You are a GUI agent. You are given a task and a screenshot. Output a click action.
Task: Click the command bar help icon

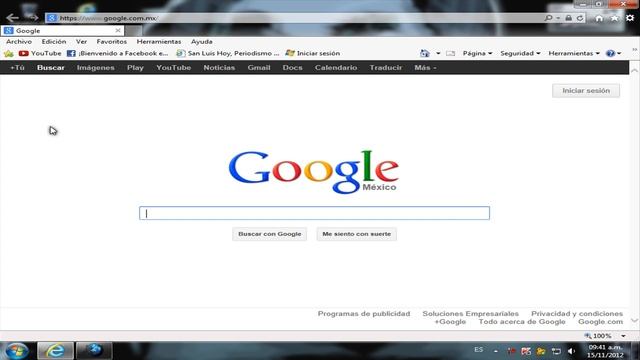(x=610, y=53)
